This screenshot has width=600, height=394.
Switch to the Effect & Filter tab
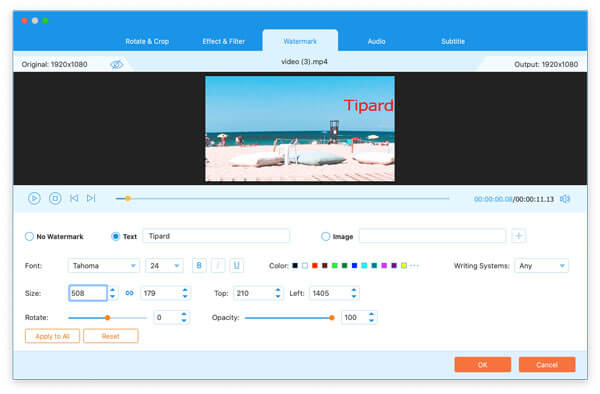pos(223,41)
